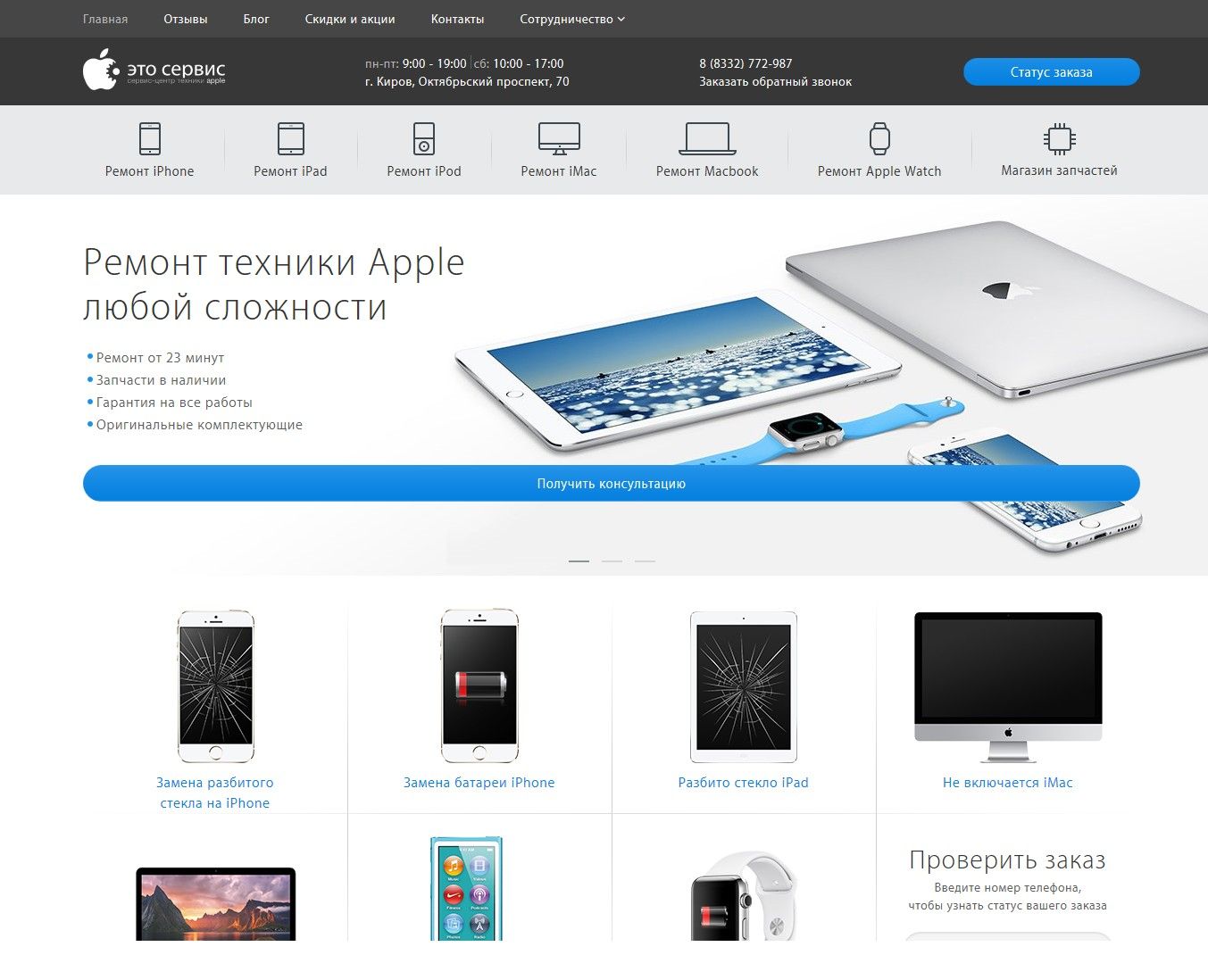Open Ремонт iPad label link
This screenshot has height=980, width=1208.
tap(291, 171)
